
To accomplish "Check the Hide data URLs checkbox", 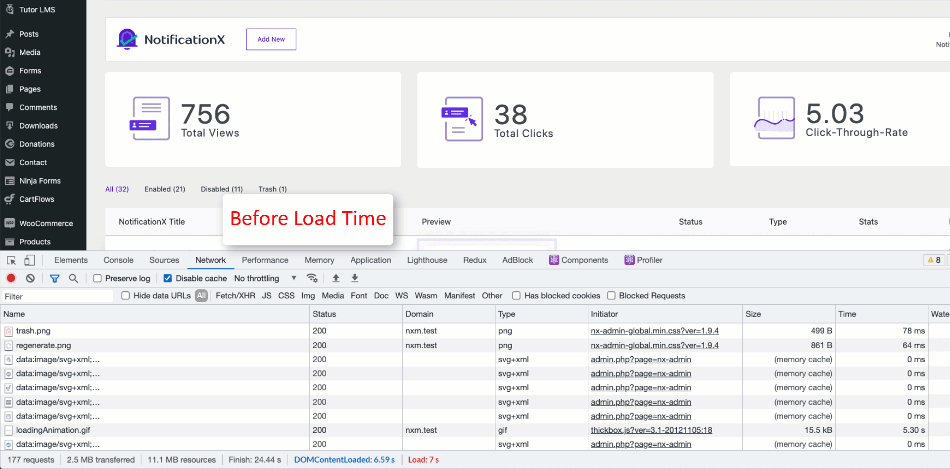I will pyautogui.click(x=125, y=296).
